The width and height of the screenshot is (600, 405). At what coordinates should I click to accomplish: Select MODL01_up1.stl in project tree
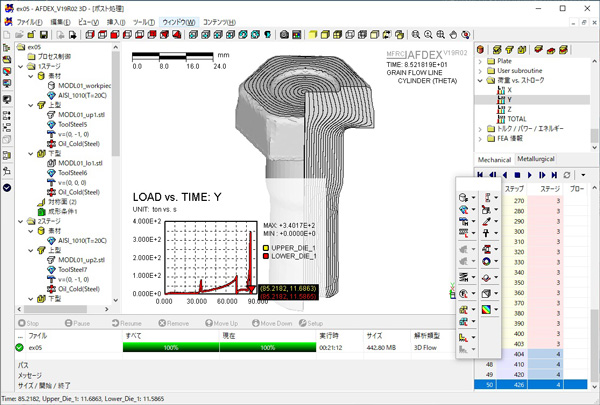[x=81, y=115]
